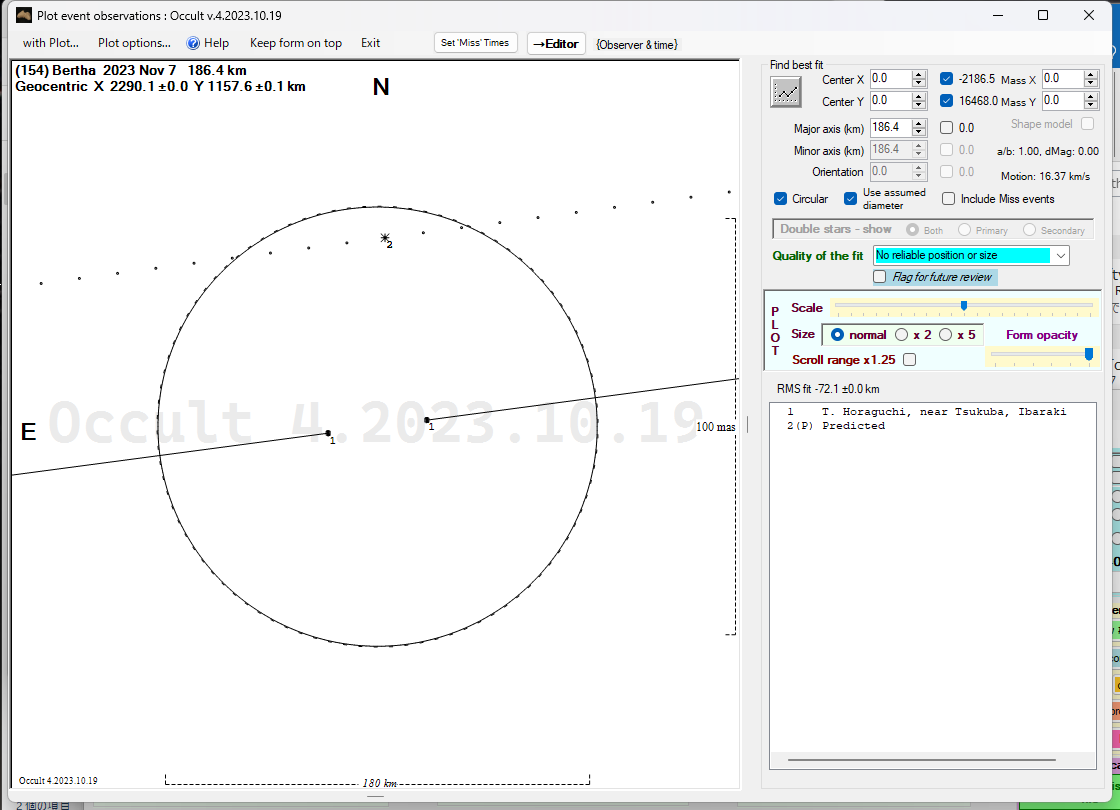Click the predicted star marker on the plot
The width and height of the screenshot is (1120, 810).
pyautogui.click(x=385, y=238)
